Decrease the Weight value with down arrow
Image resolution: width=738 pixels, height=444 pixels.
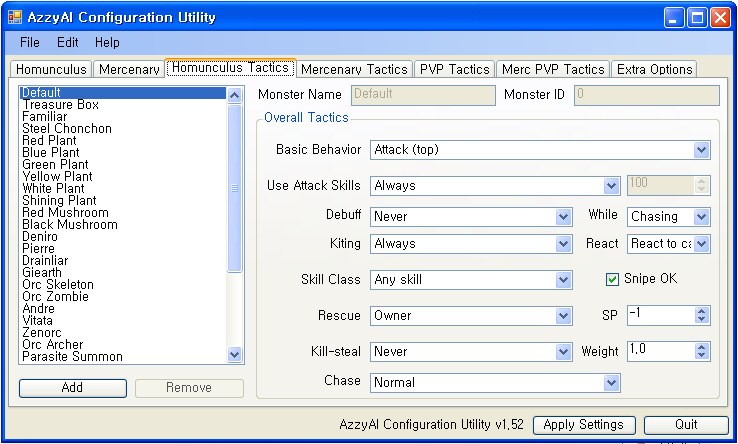click(x=701, y=356)
